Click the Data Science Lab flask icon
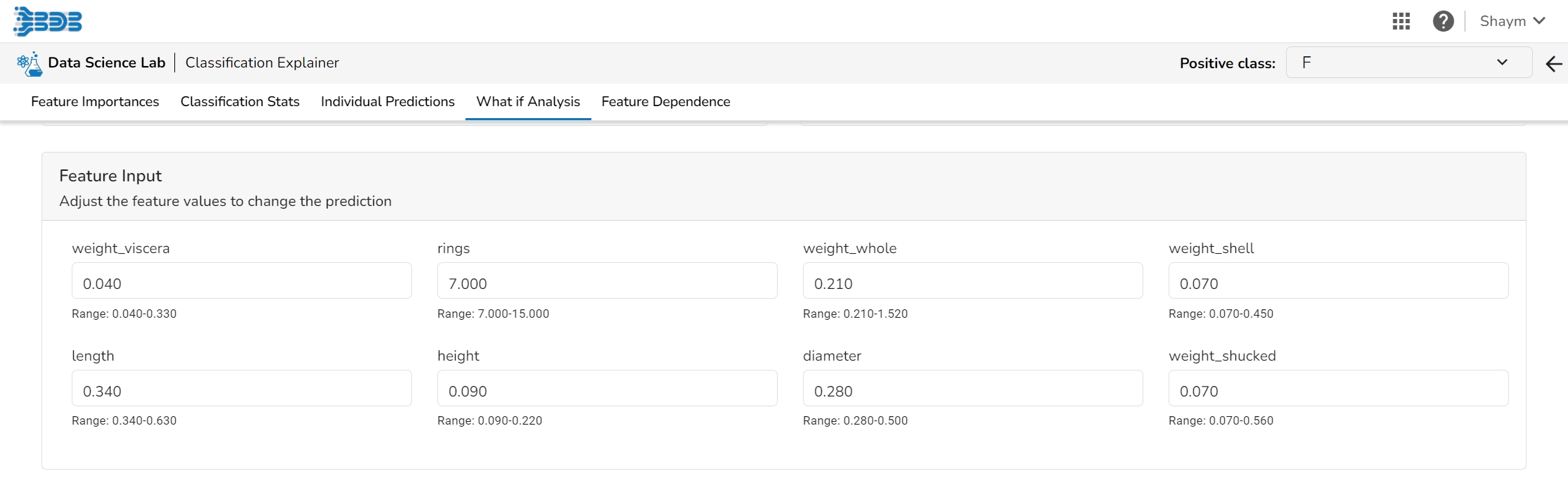The width and height of the screenshot is (1568, 490). tap(30, 63)
